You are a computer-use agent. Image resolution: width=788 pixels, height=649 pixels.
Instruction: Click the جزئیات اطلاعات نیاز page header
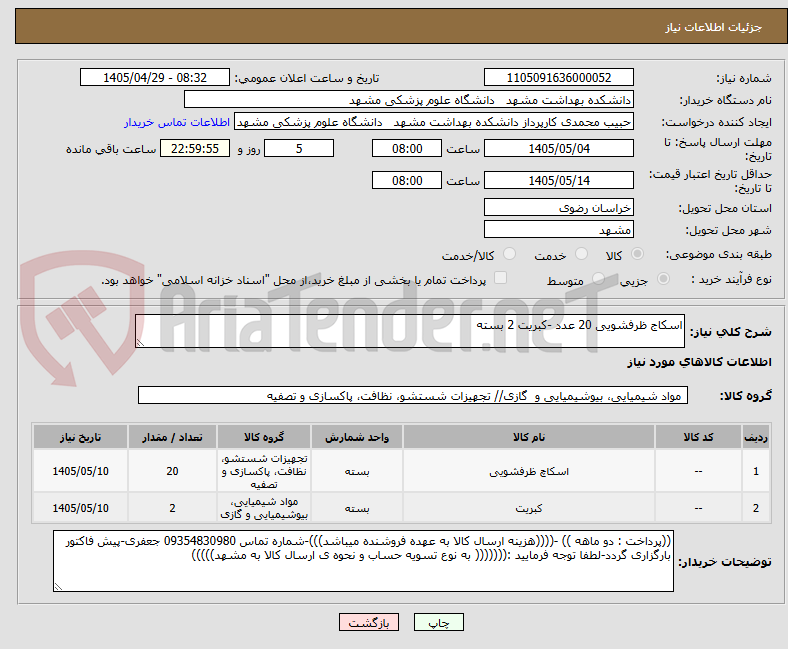tap(714, 27)
